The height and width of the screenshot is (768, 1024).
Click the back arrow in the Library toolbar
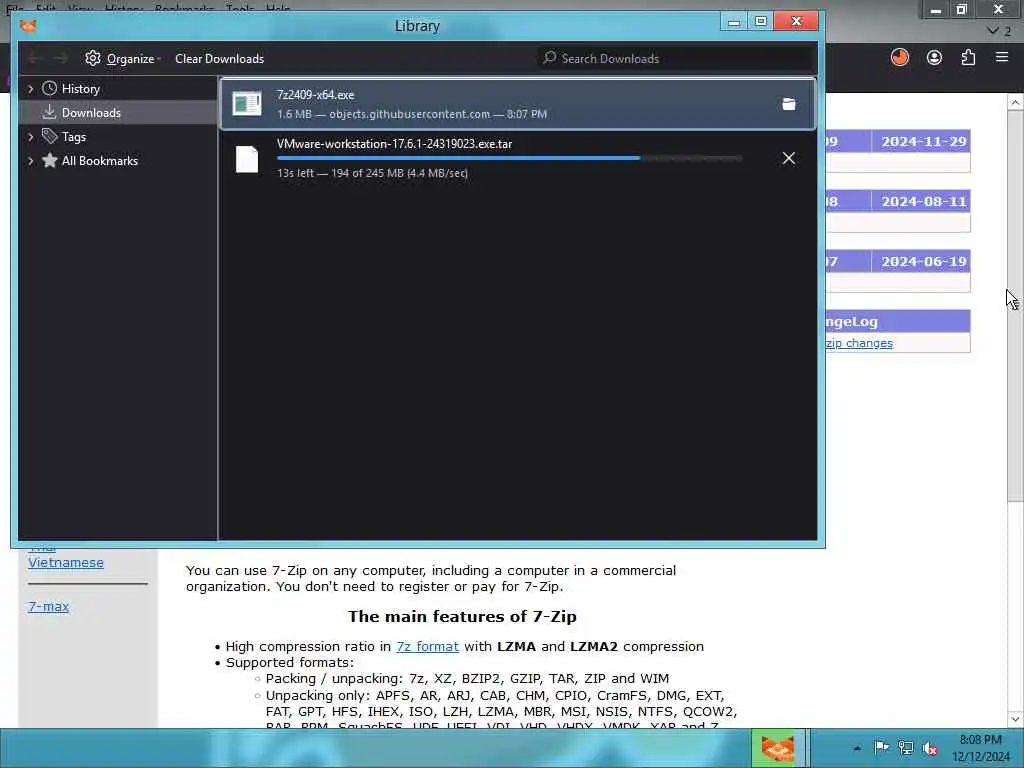click(x=35, y=58)
